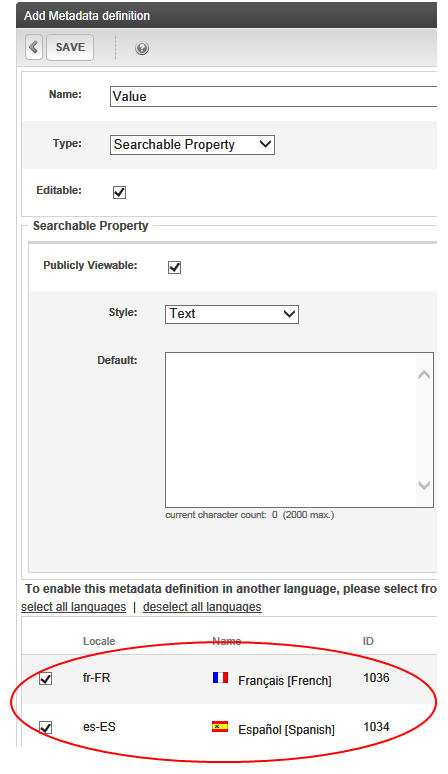
Task: Uncheck the fr-FR language checkbox
Action: pos(45,679)
